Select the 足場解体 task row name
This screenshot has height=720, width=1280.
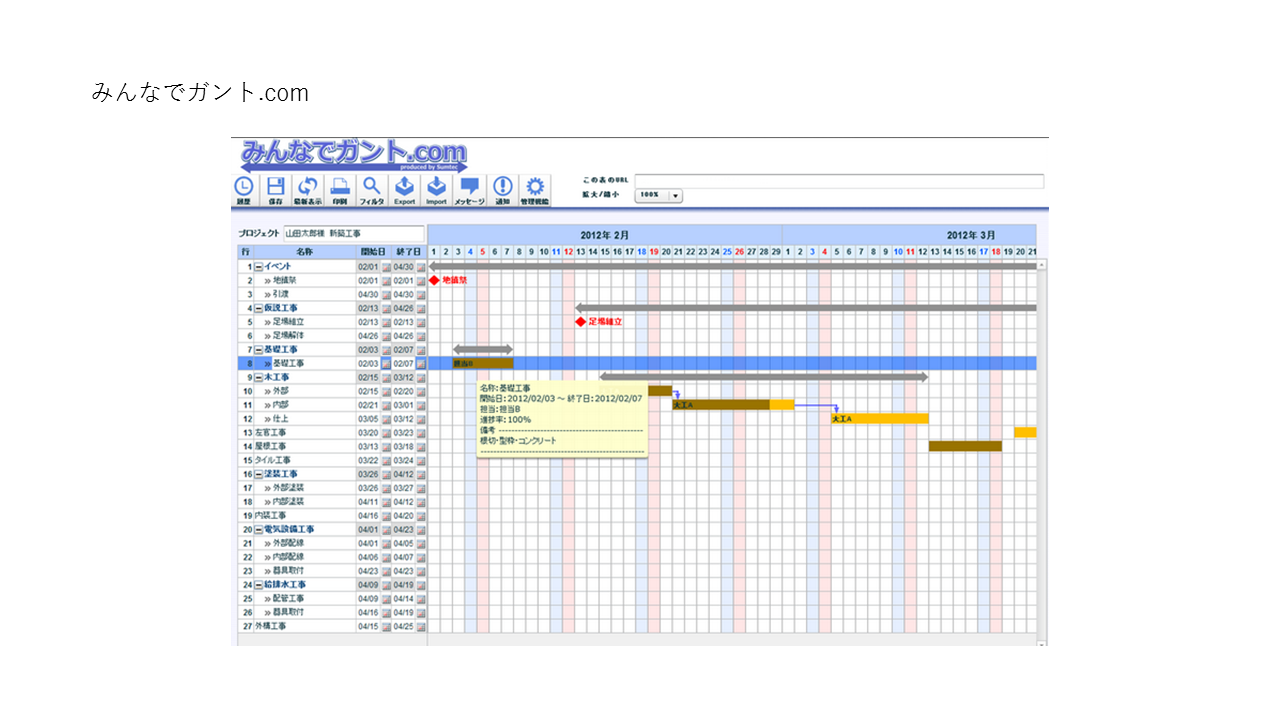point(288,336)
